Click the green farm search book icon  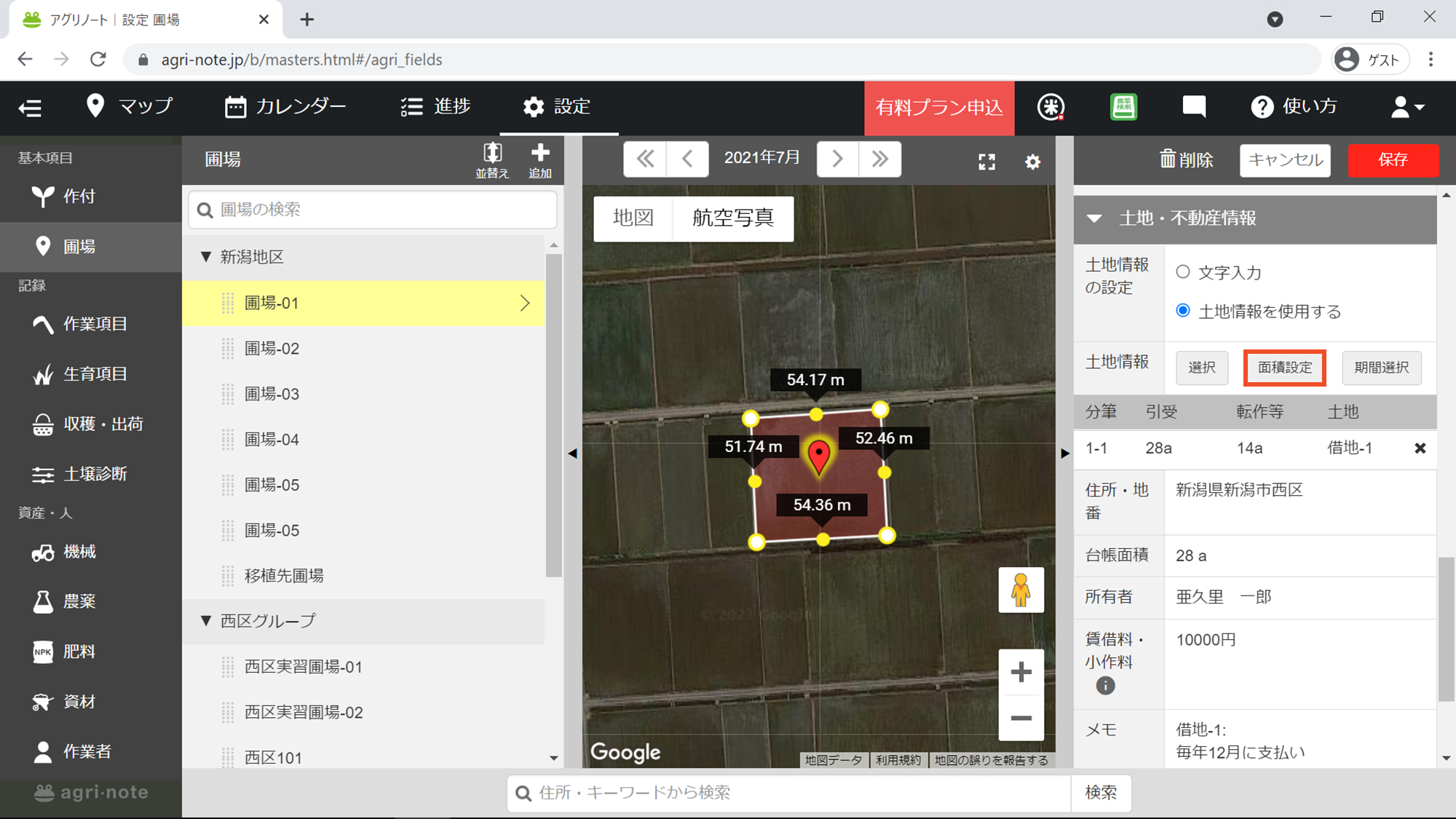point(1123,107)
